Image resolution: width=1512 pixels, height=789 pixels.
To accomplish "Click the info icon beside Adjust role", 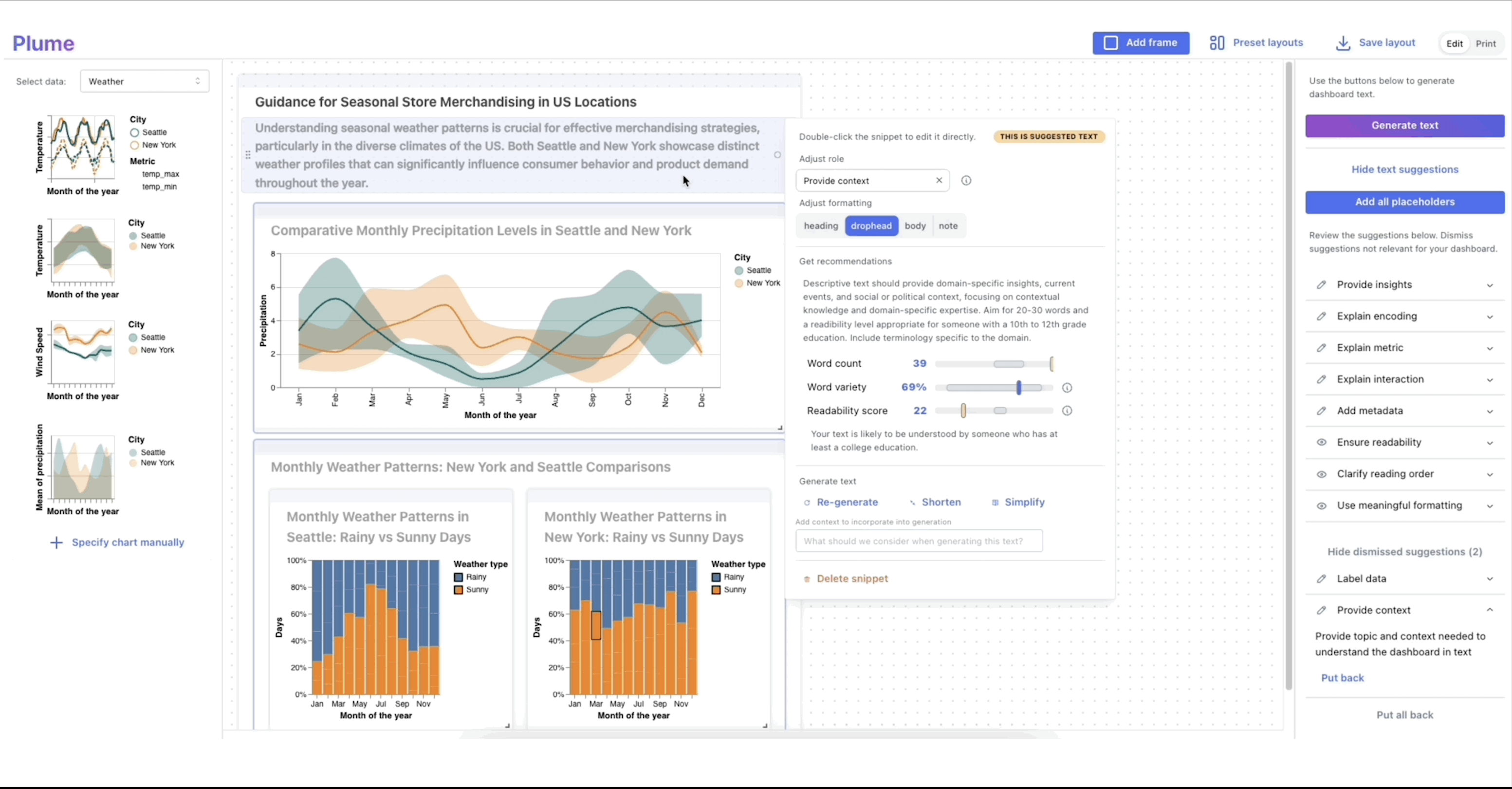I will click(966, 181).
